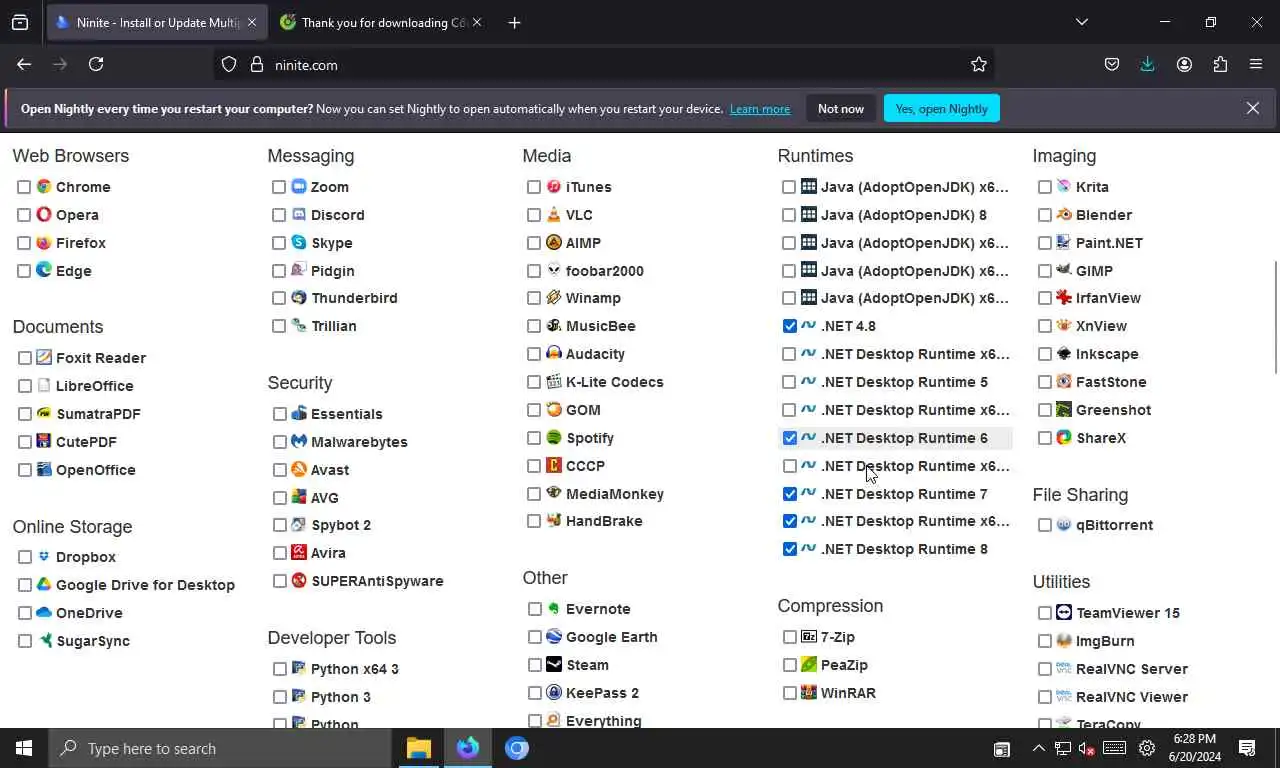Click the WinRAR app icon
Viewport: 1280px width, 768px height.
coord(809,693)
